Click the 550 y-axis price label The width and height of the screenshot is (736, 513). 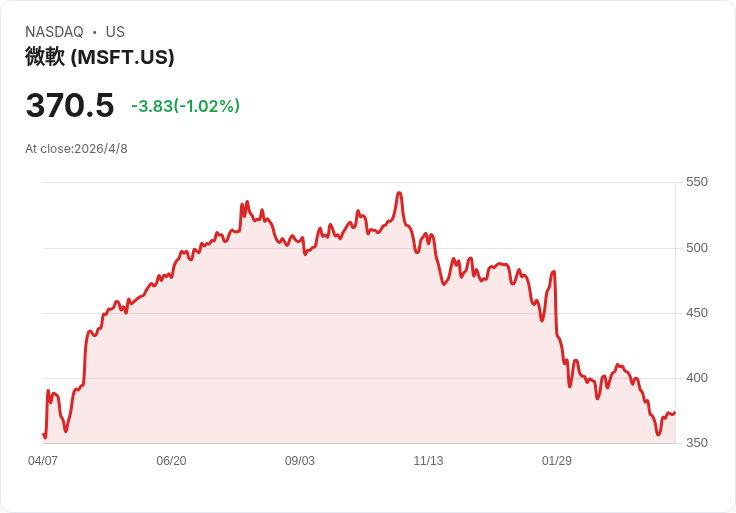pos(696,182)
